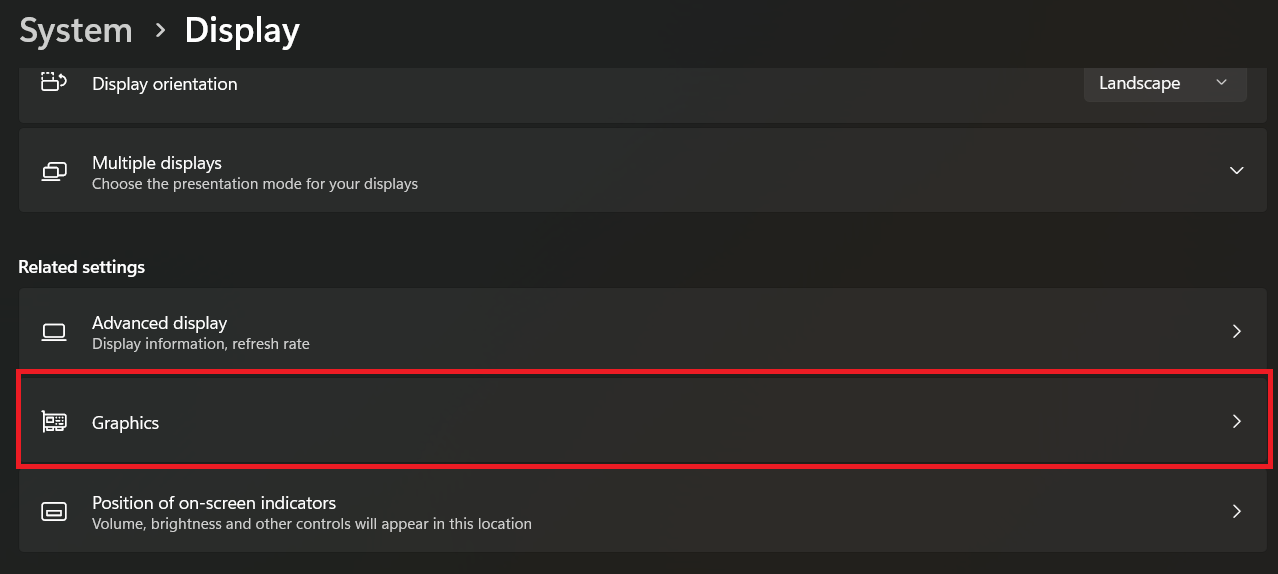Click the Display breadcrumb title

[242, 31]
